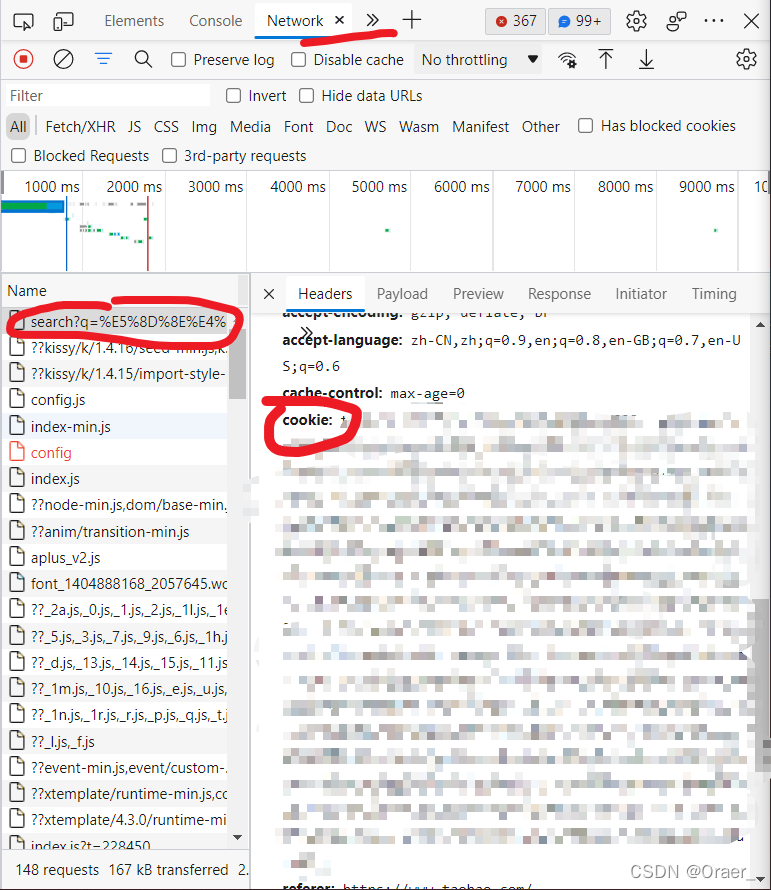Open the Preview tab

coord(478,293)
